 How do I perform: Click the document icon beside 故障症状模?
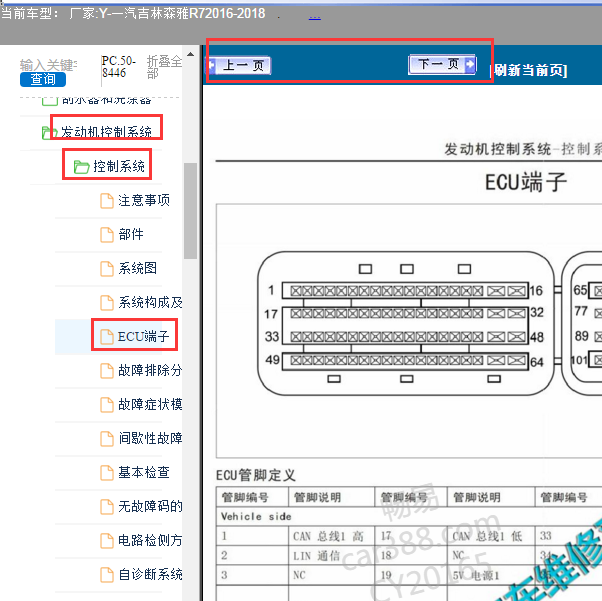tap(107, 405)
